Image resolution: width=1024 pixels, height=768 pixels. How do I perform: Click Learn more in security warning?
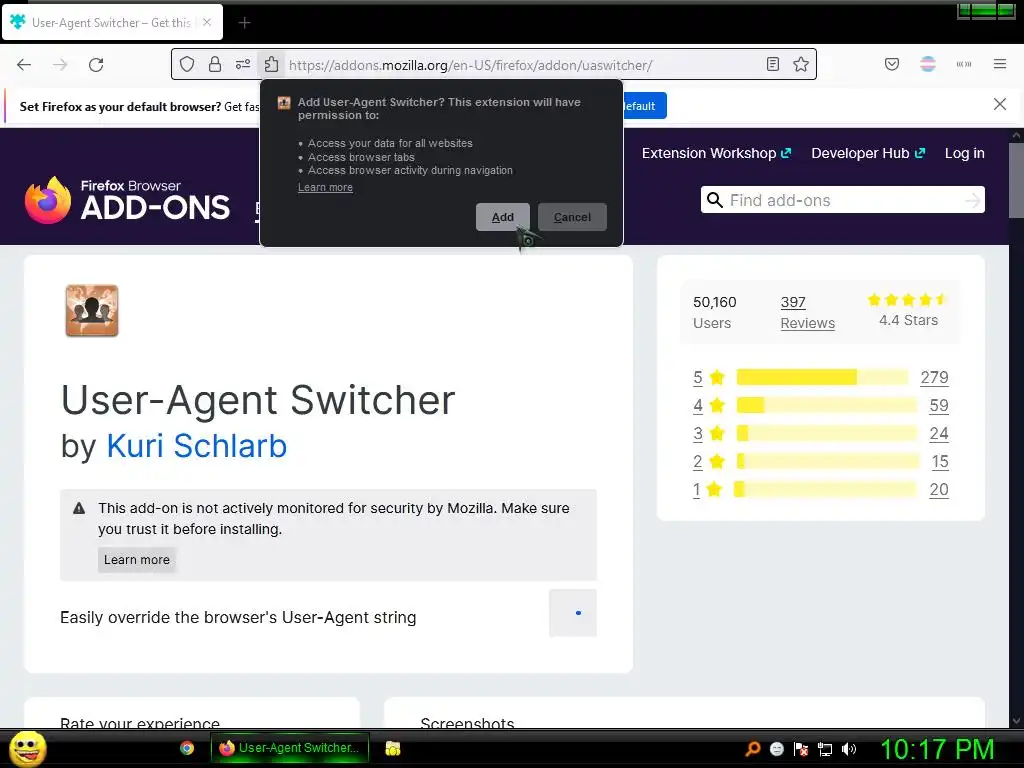[136, 560]
